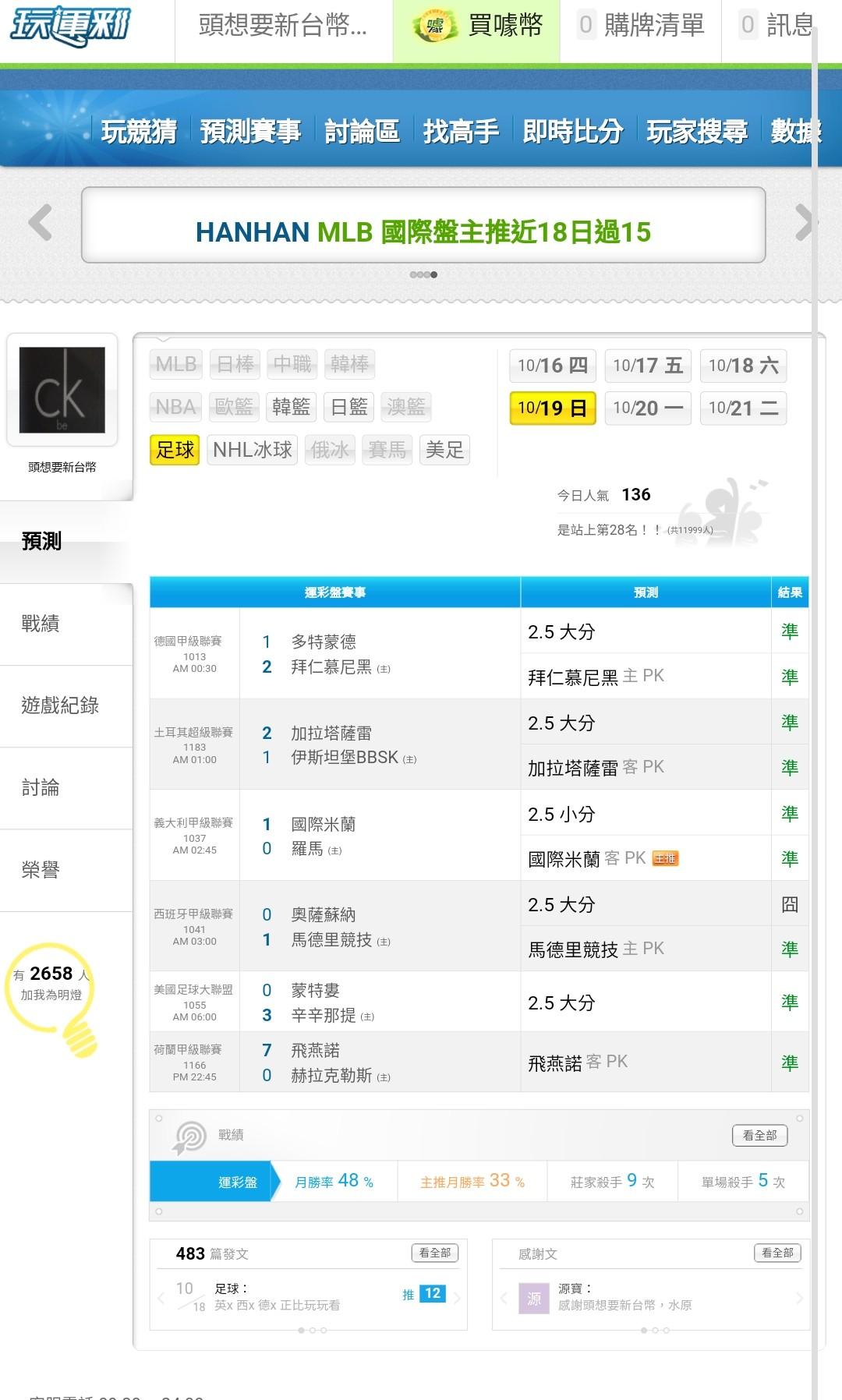
Task: Open the 頭想要新台幣 user tab
Action: [x=283, y=27]
